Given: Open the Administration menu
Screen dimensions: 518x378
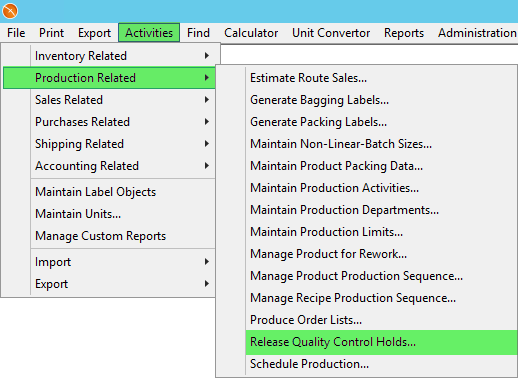Looking at the screenshot, I should coord(477,33).
